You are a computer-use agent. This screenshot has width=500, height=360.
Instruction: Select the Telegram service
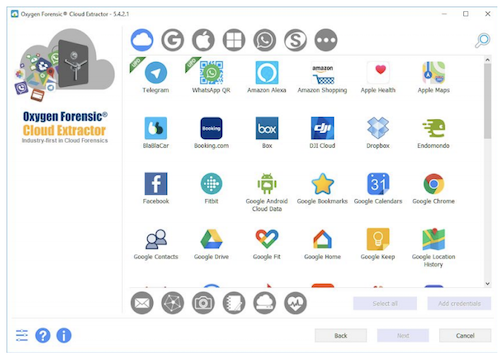[x=156, y=77]
